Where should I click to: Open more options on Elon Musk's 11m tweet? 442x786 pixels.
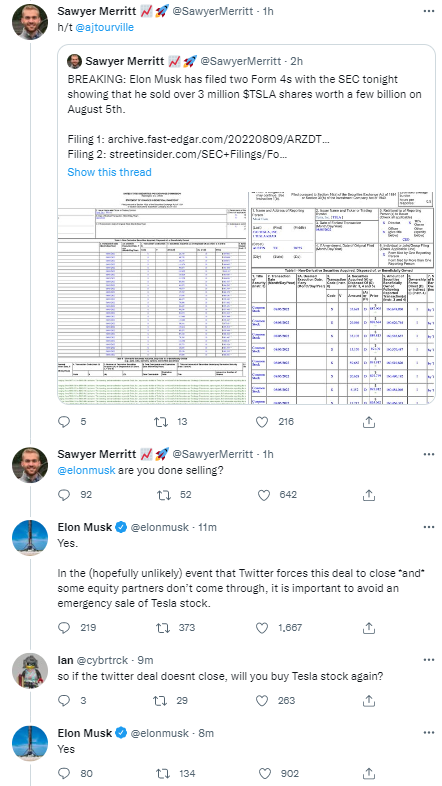tap(428, 527)
